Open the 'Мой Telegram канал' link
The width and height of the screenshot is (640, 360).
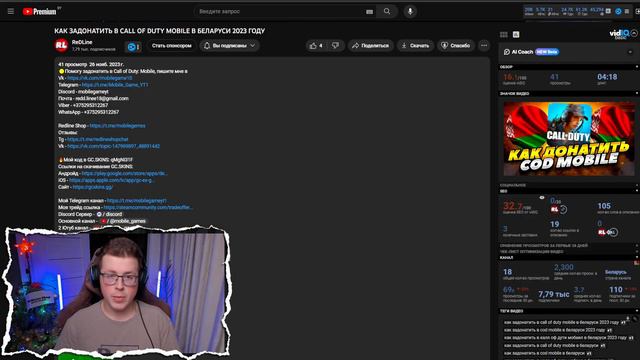click(136, 200)
